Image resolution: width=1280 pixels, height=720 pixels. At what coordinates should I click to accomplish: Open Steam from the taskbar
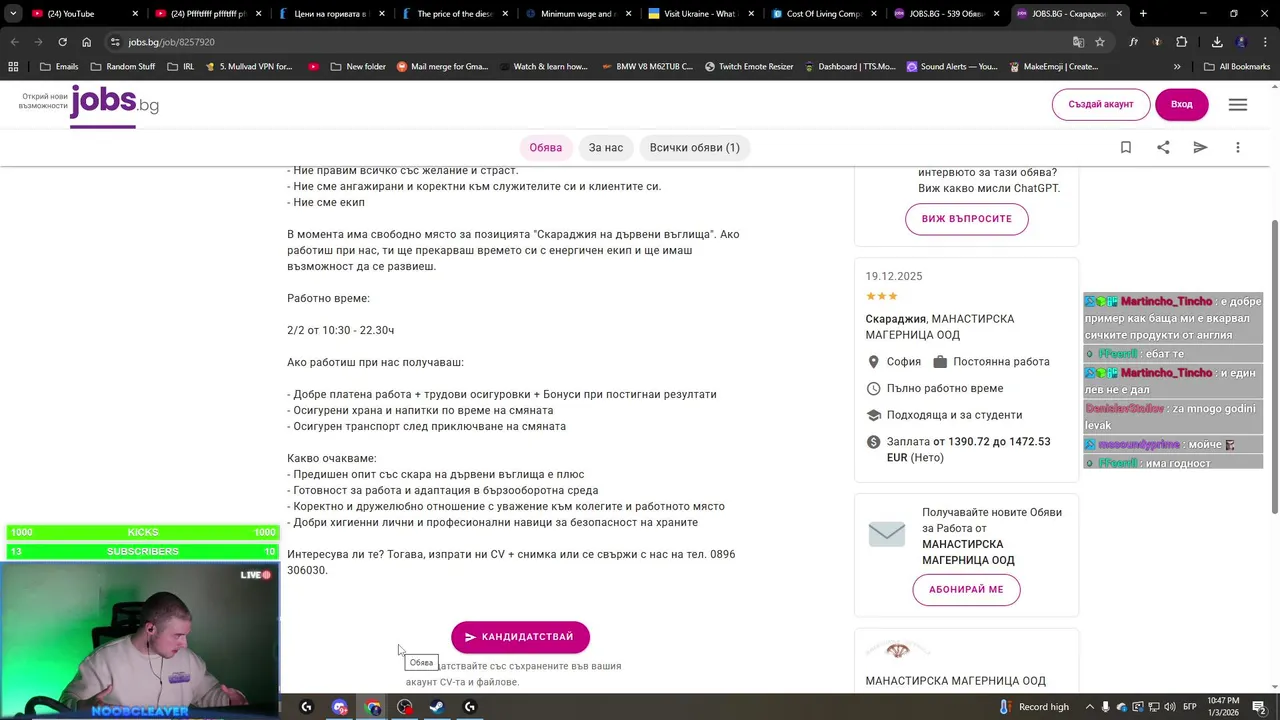click(437, 707)
